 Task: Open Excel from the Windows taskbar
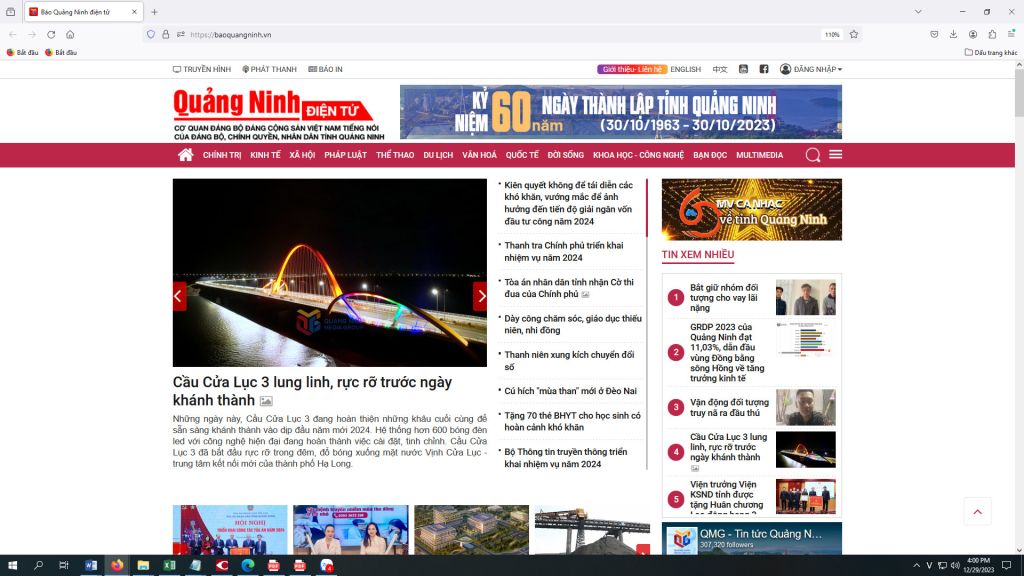[x=169, y=566]
